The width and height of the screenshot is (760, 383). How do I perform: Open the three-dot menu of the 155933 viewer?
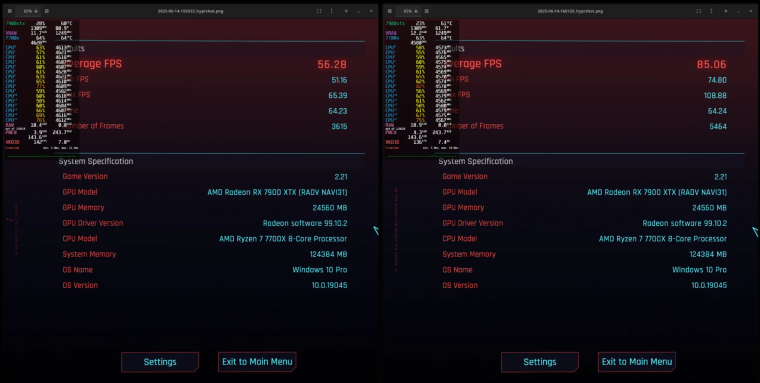pyautogui.click(x=332, y=11)
